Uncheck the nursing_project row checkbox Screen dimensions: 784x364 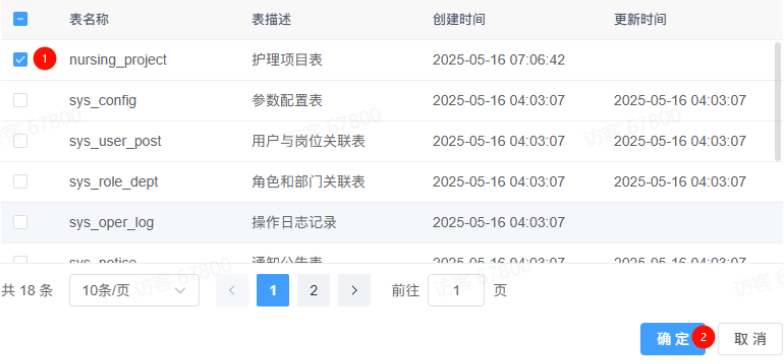click(20, 60)
